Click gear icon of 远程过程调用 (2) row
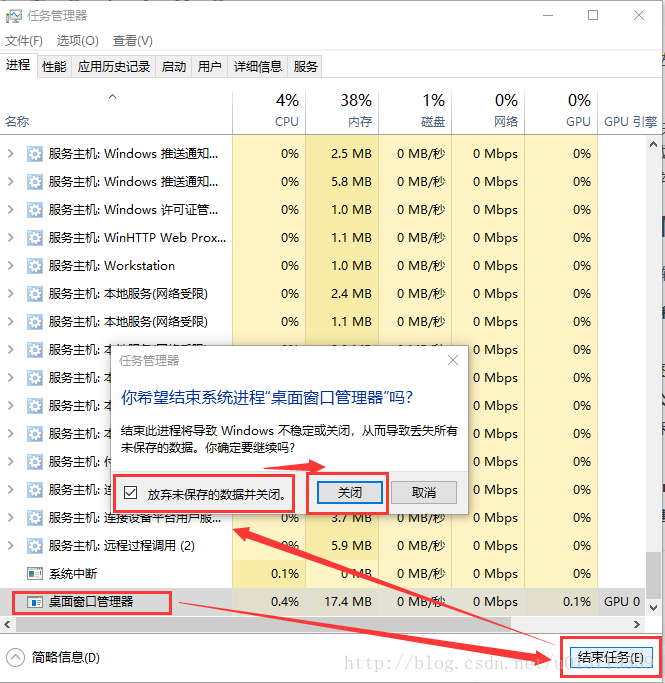This screenshot has height=683, width=665. coord(35,546)
